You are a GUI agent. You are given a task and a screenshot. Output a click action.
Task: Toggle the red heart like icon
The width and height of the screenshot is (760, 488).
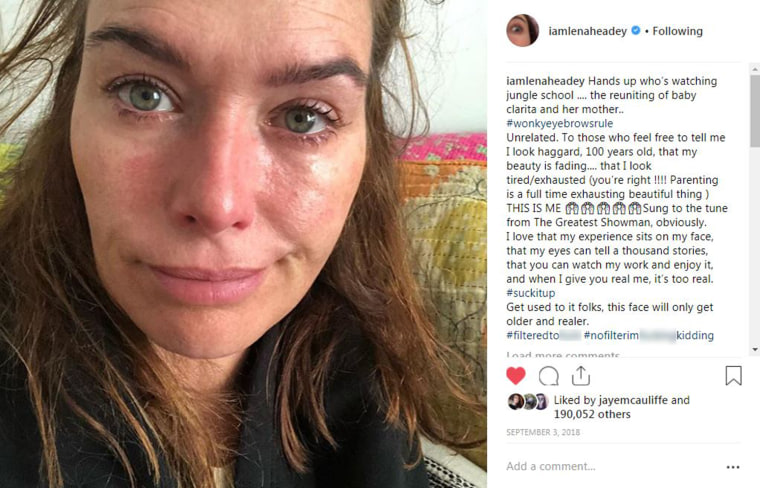coord(516,376)
